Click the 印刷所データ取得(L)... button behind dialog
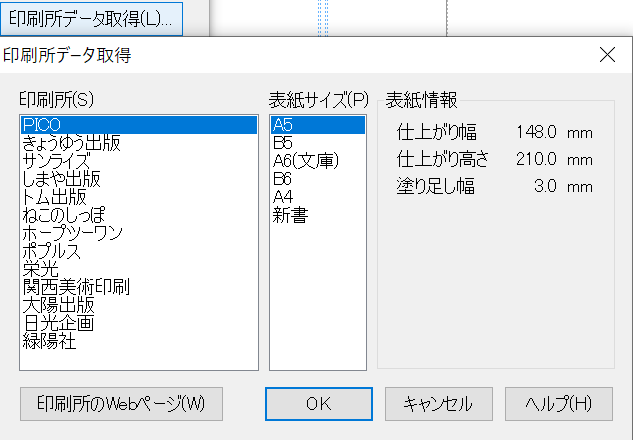Screen dimensions: 633x440 [x=92, y=19]
